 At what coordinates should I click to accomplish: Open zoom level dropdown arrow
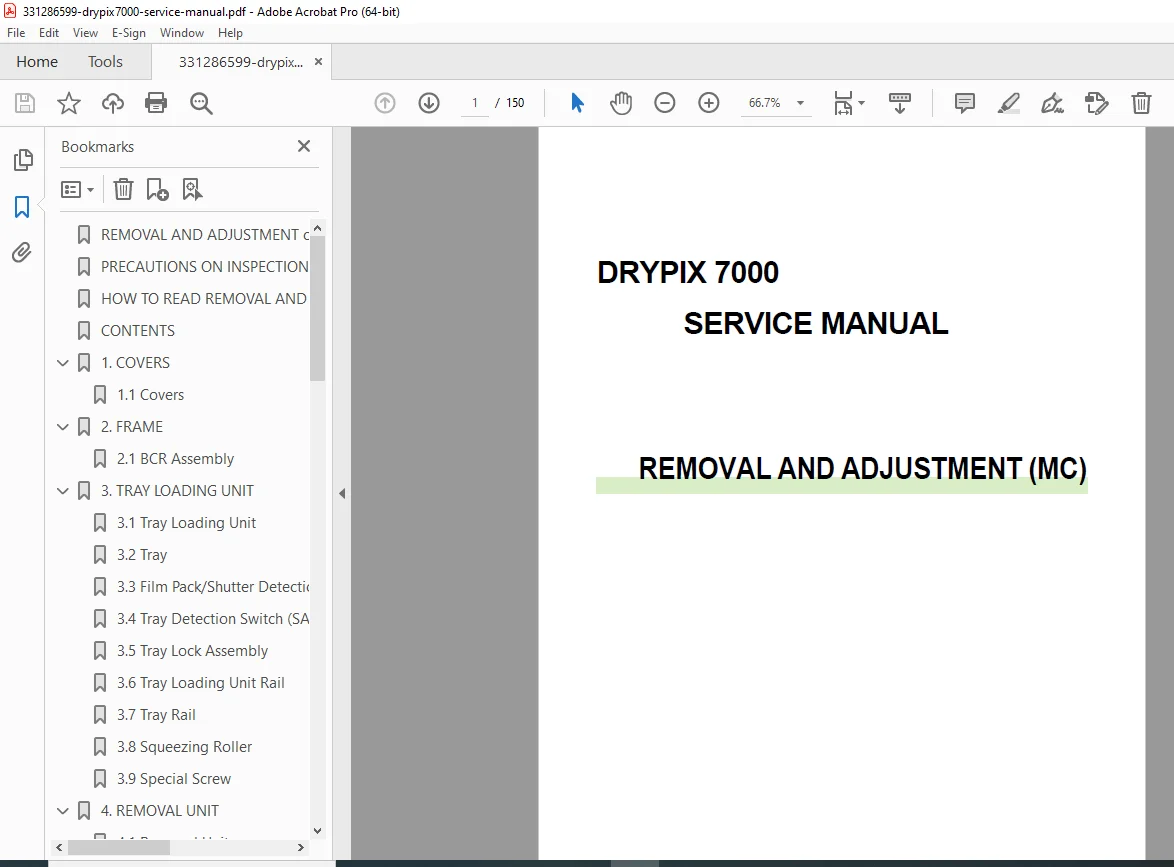(x=800, y=103)
